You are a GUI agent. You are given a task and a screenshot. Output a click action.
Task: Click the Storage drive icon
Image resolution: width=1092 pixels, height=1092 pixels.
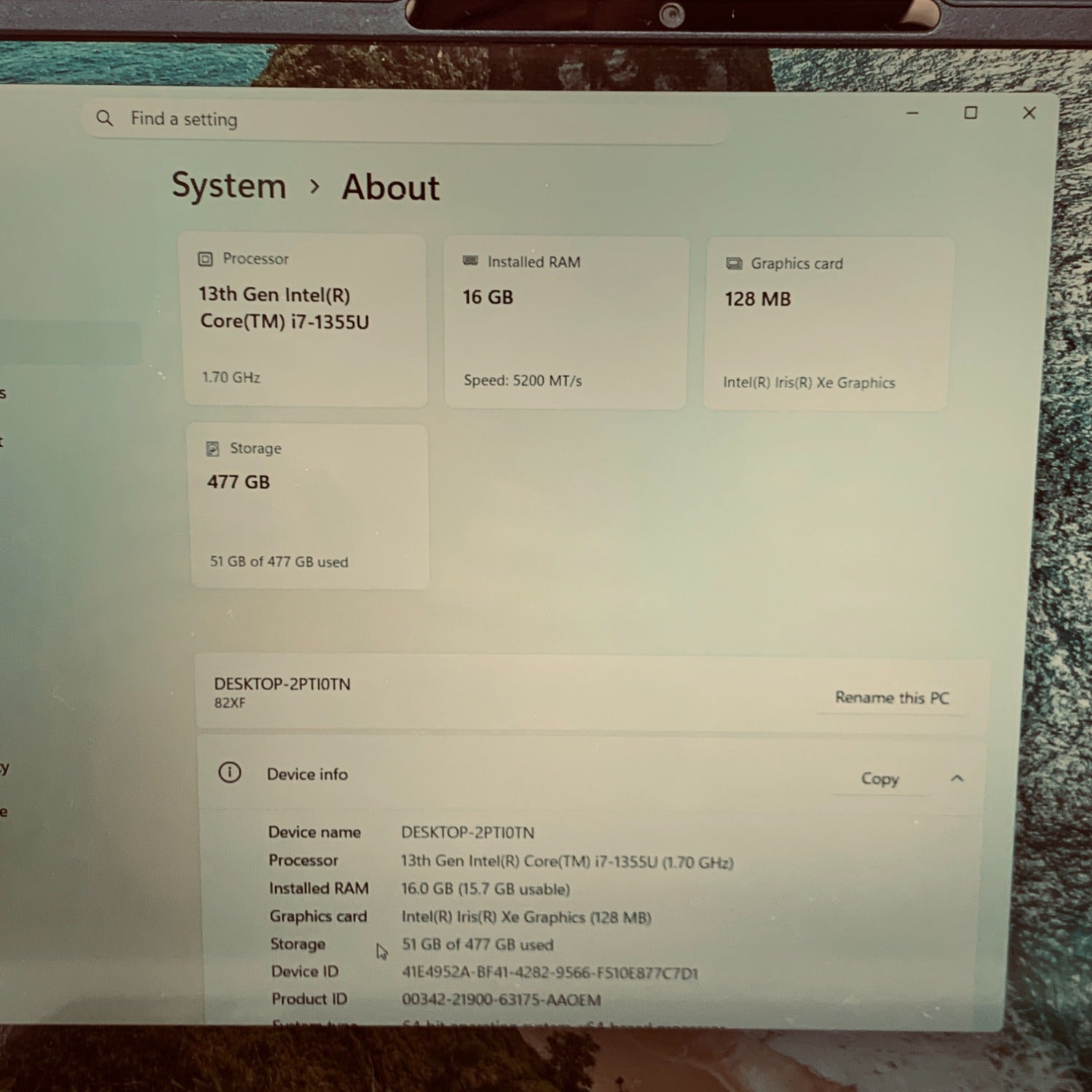click(213, 448)
